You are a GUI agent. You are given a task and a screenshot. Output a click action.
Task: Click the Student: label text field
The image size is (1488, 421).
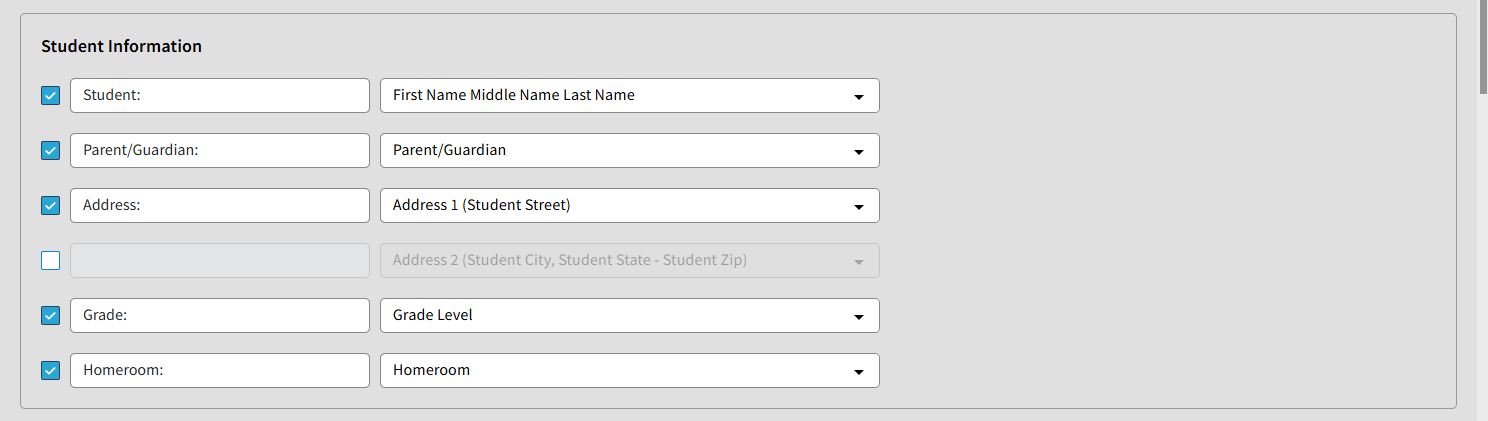click(x=220, y=96)
